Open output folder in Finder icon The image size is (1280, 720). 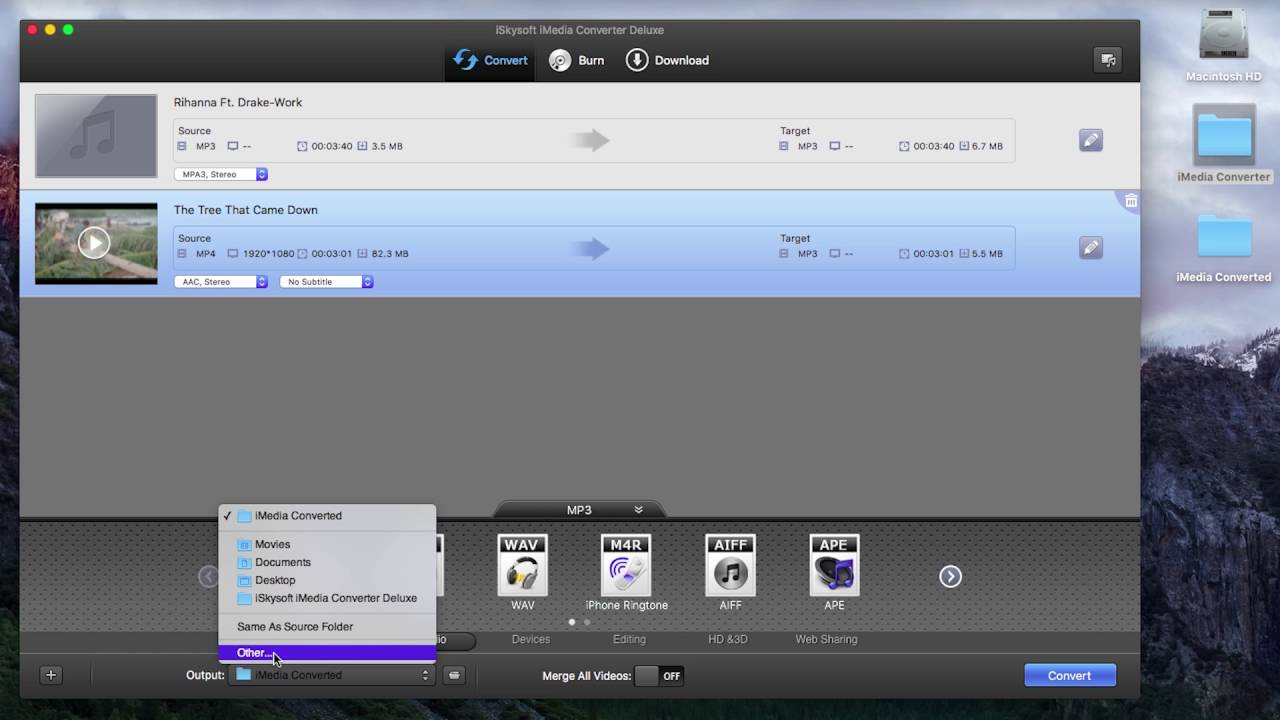pos(454,675)
